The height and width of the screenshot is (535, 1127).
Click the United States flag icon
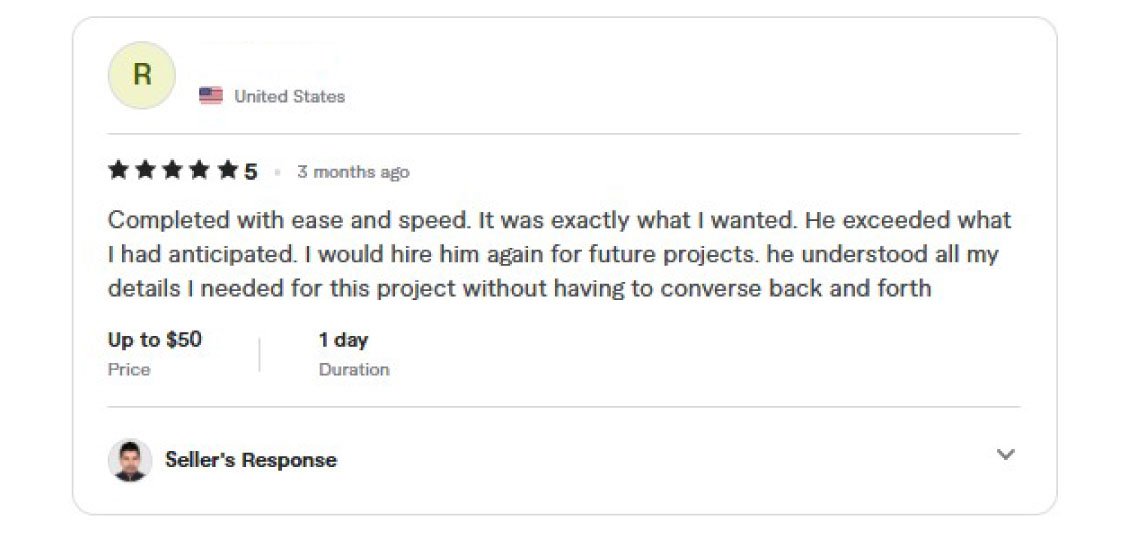(x=211, y=96)
